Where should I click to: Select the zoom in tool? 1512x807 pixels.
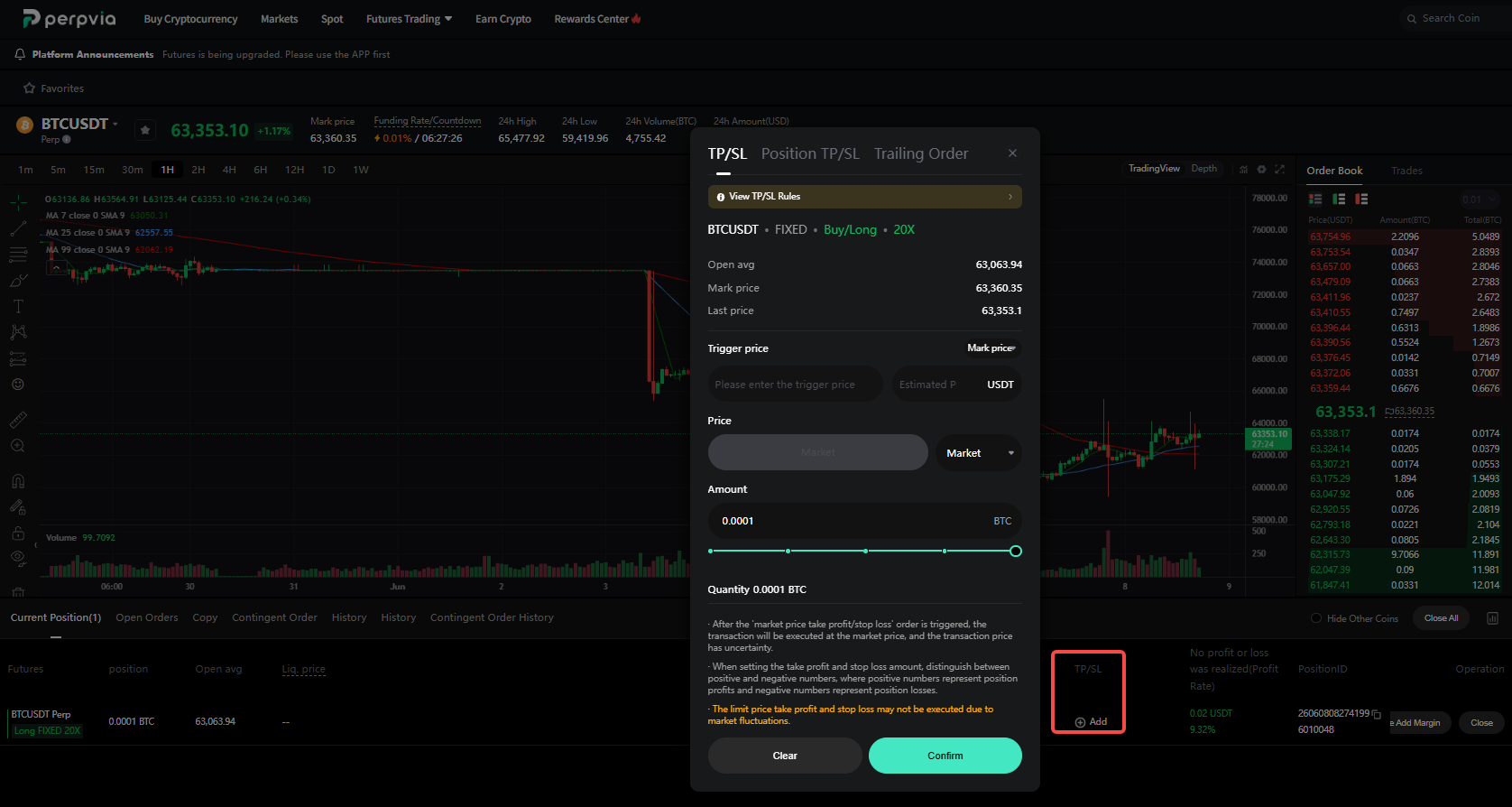pos(18,446)
